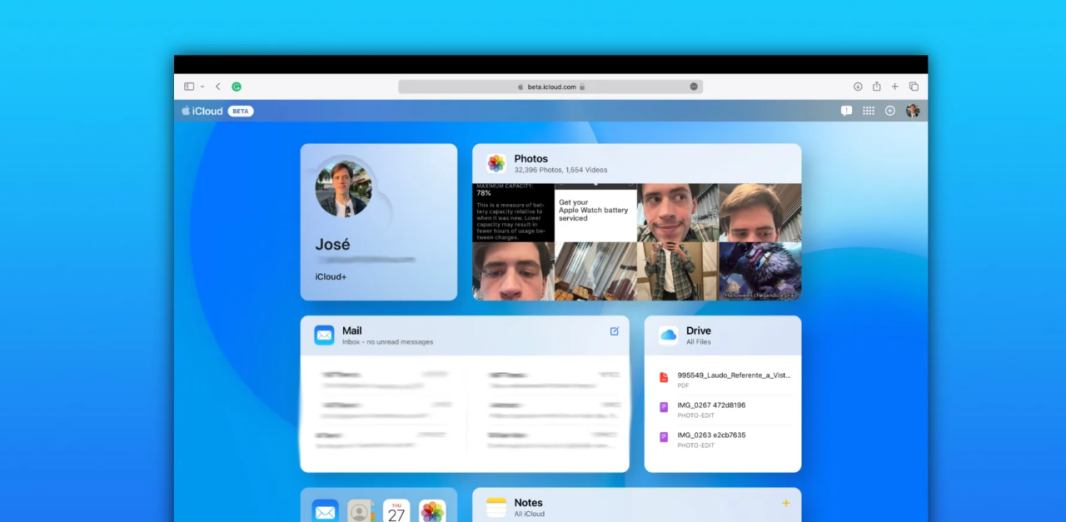1066x522 pixels.
Task: Show Safari downloads
Action: click(858, 86)
